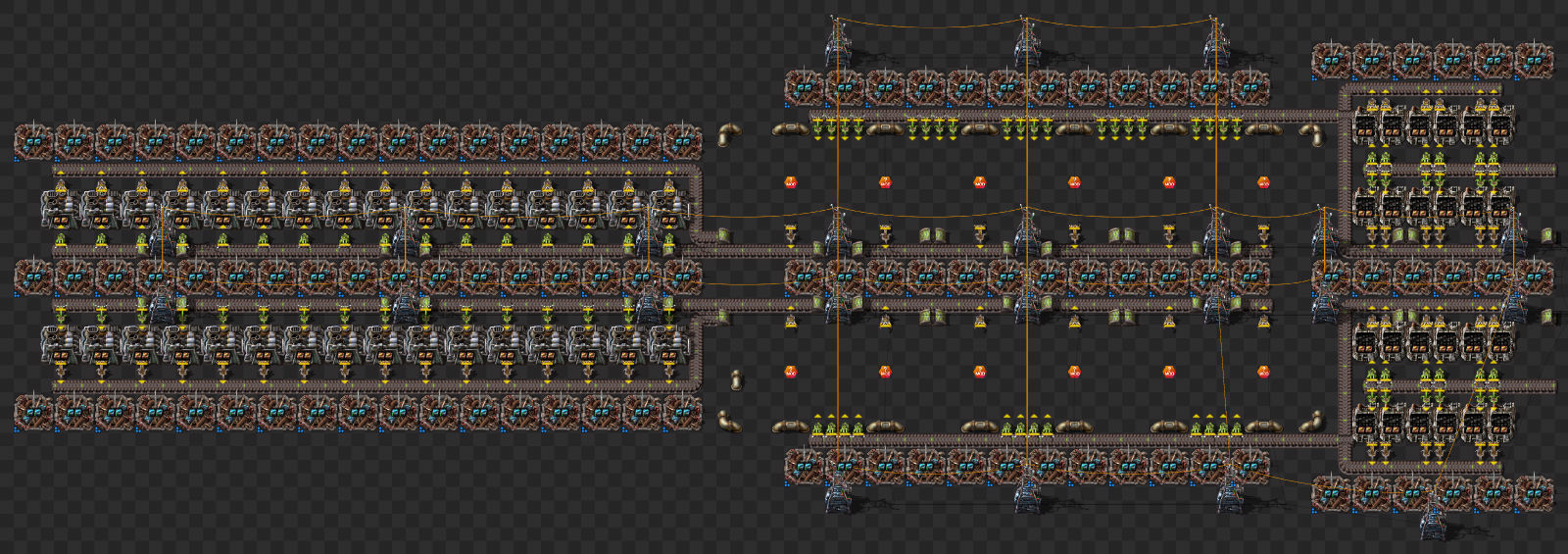Viewport: 1568px width, 554px height.
Task: Click first beacon in right block's bottom row
Action: tap(1331, 493)
